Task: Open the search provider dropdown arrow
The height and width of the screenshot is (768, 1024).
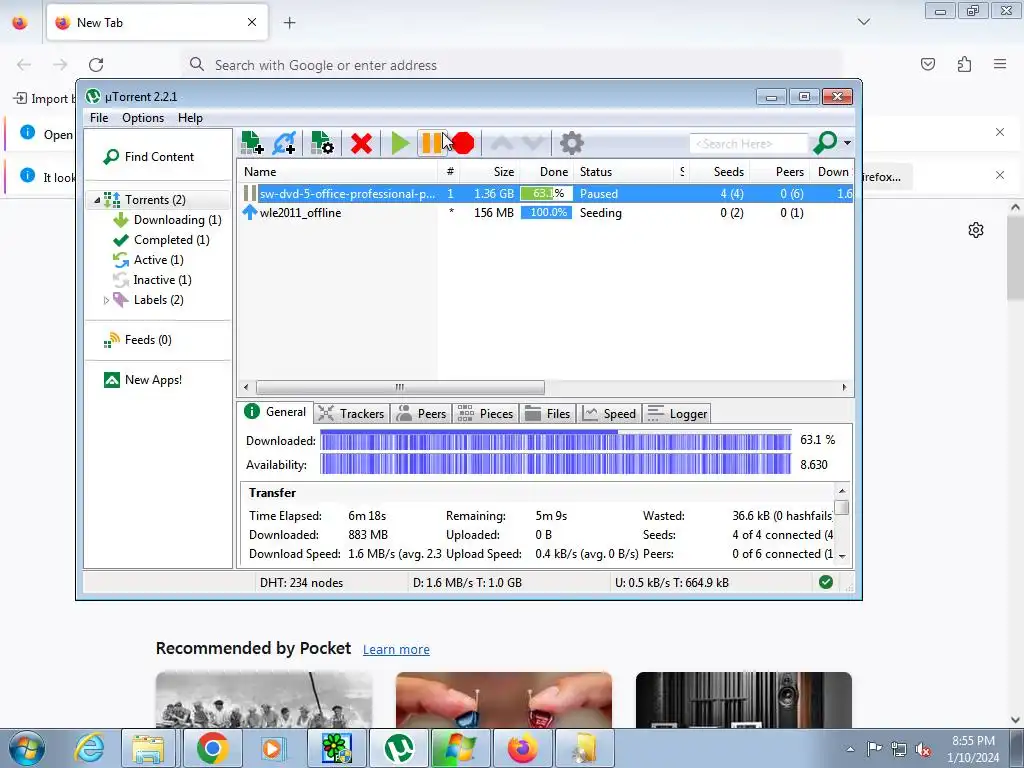Action: pos(847,143)
